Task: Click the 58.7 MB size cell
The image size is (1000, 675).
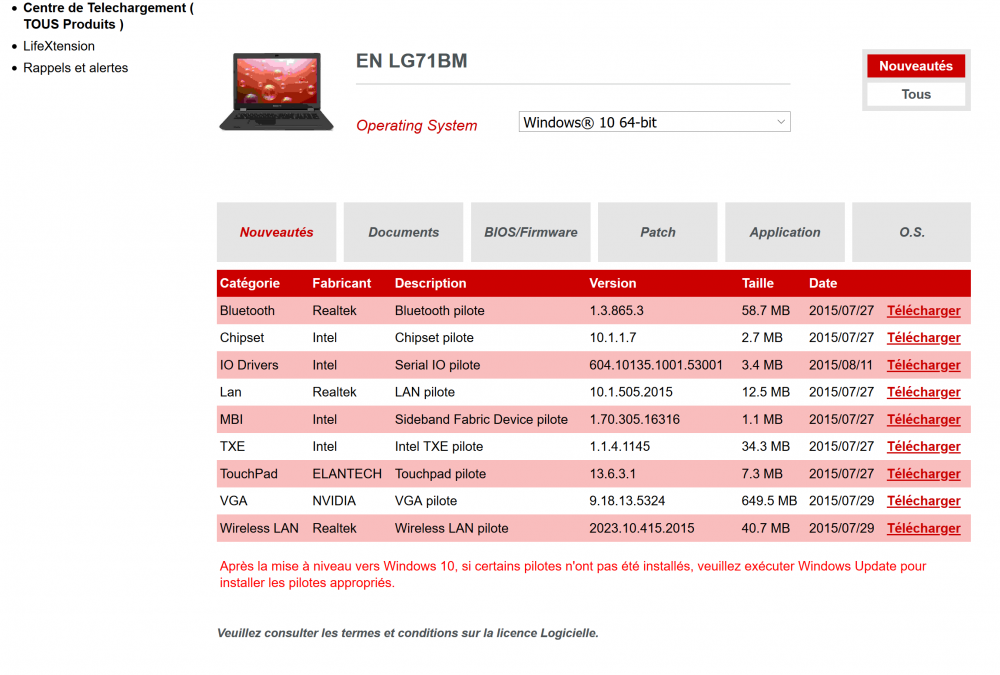Action: coord(765,311)
